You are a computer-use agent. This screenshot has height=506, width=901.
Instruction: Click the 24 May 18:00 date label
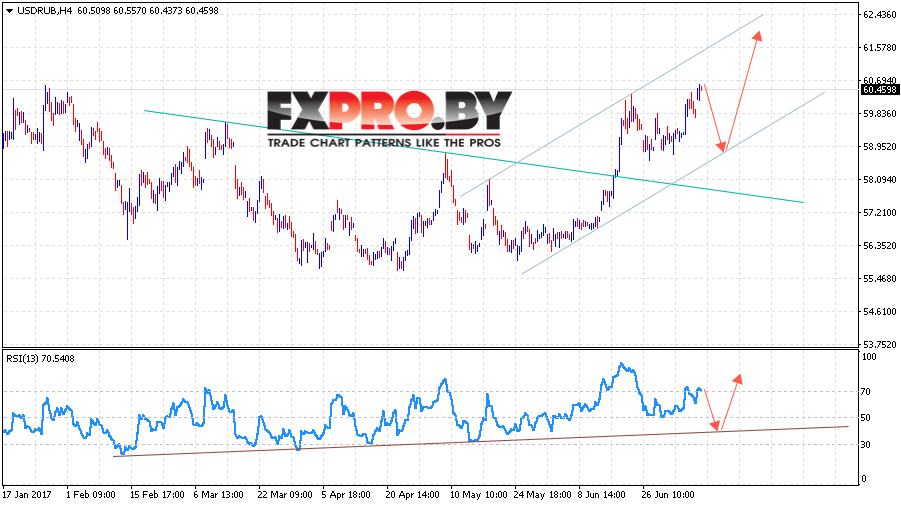pos(542,495)
